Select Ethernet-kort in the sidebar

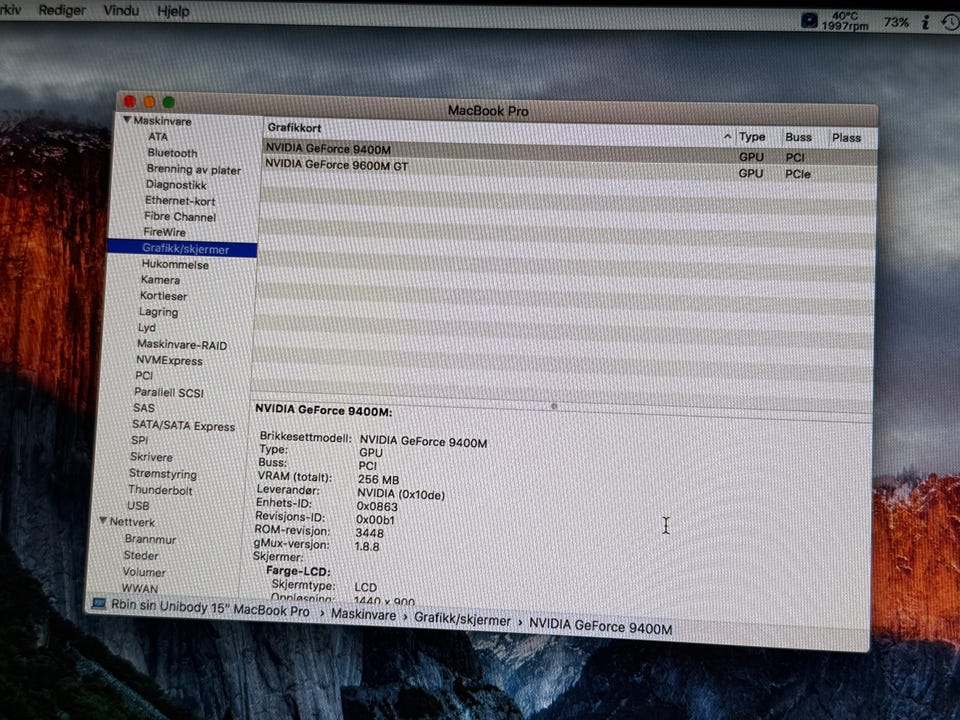coord(180,201)
